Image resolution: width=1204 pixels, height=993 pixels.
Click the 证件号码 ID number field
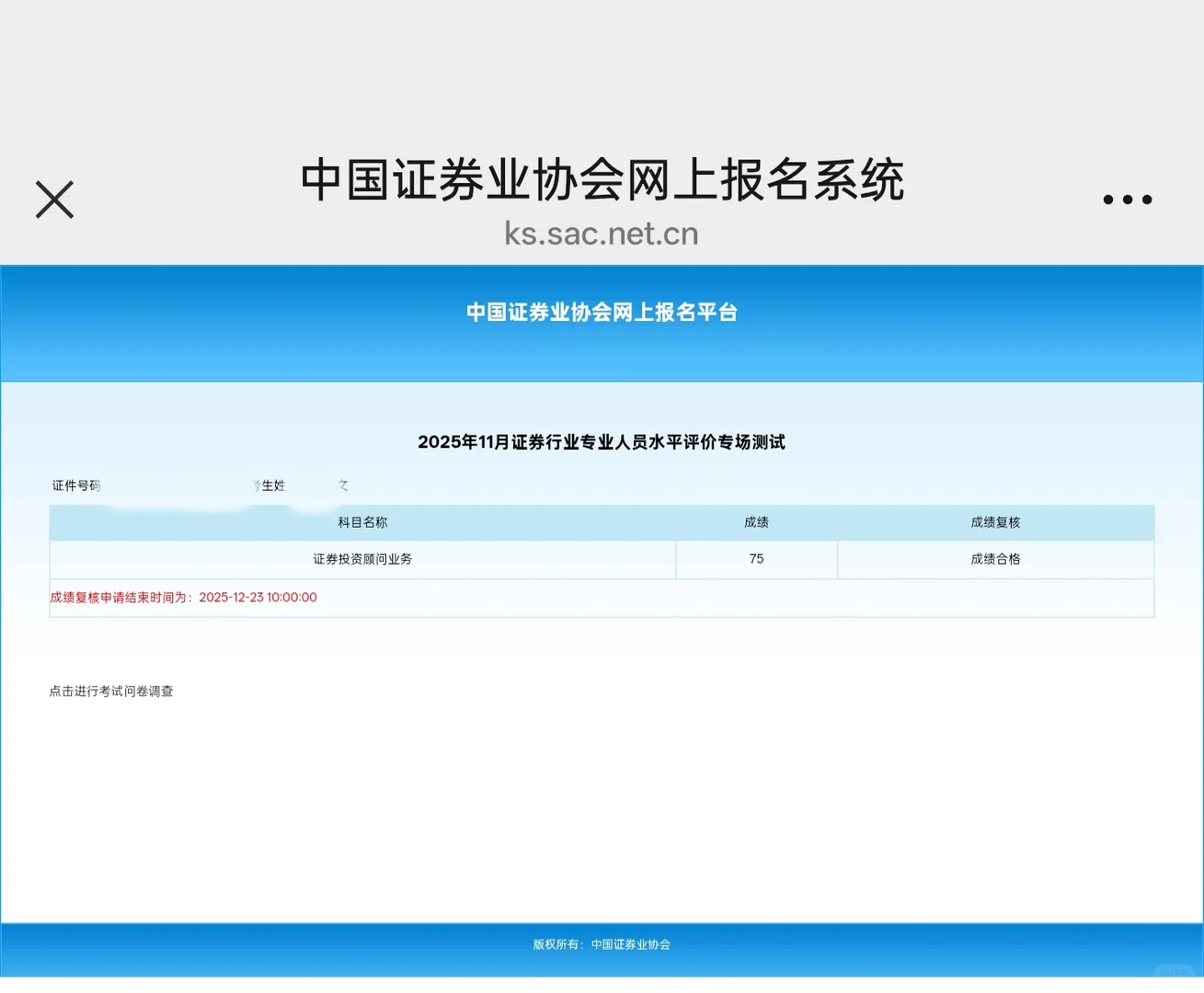tap(76, 485)
